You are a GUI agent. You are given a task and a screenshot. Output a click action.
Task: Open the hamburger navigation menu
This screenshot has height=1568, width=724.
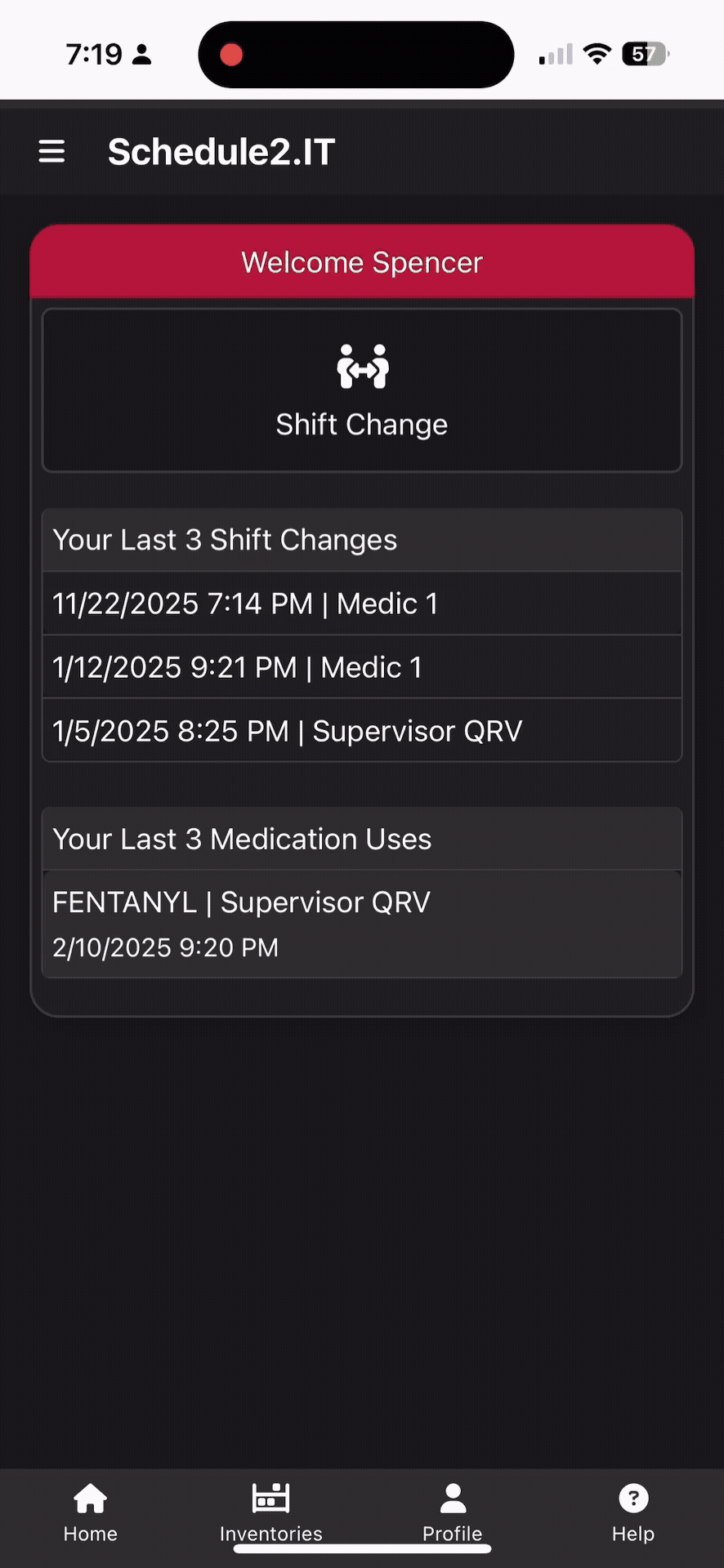51,151
